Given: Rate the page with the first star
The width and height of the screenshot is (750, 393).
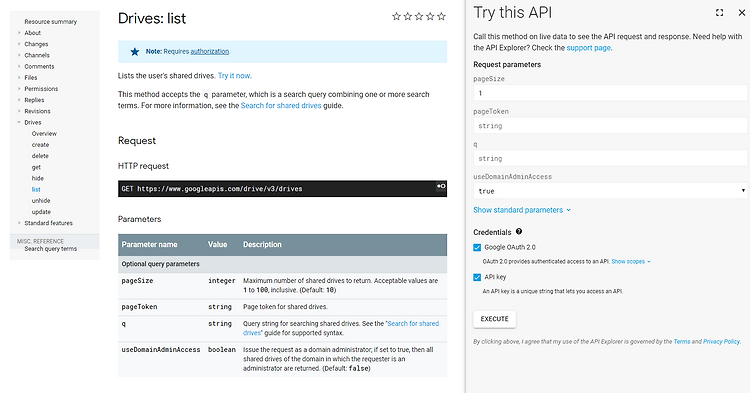Looking at the screenshot, I should [x=396, y=17].
